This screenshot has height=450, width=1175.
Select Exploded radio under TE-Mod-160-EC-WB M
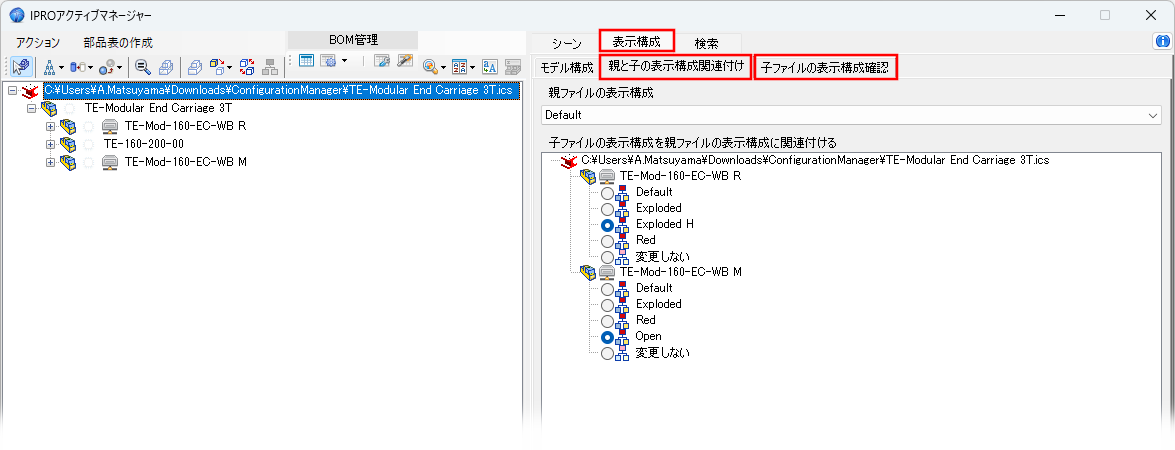click(x=607, y=305)
